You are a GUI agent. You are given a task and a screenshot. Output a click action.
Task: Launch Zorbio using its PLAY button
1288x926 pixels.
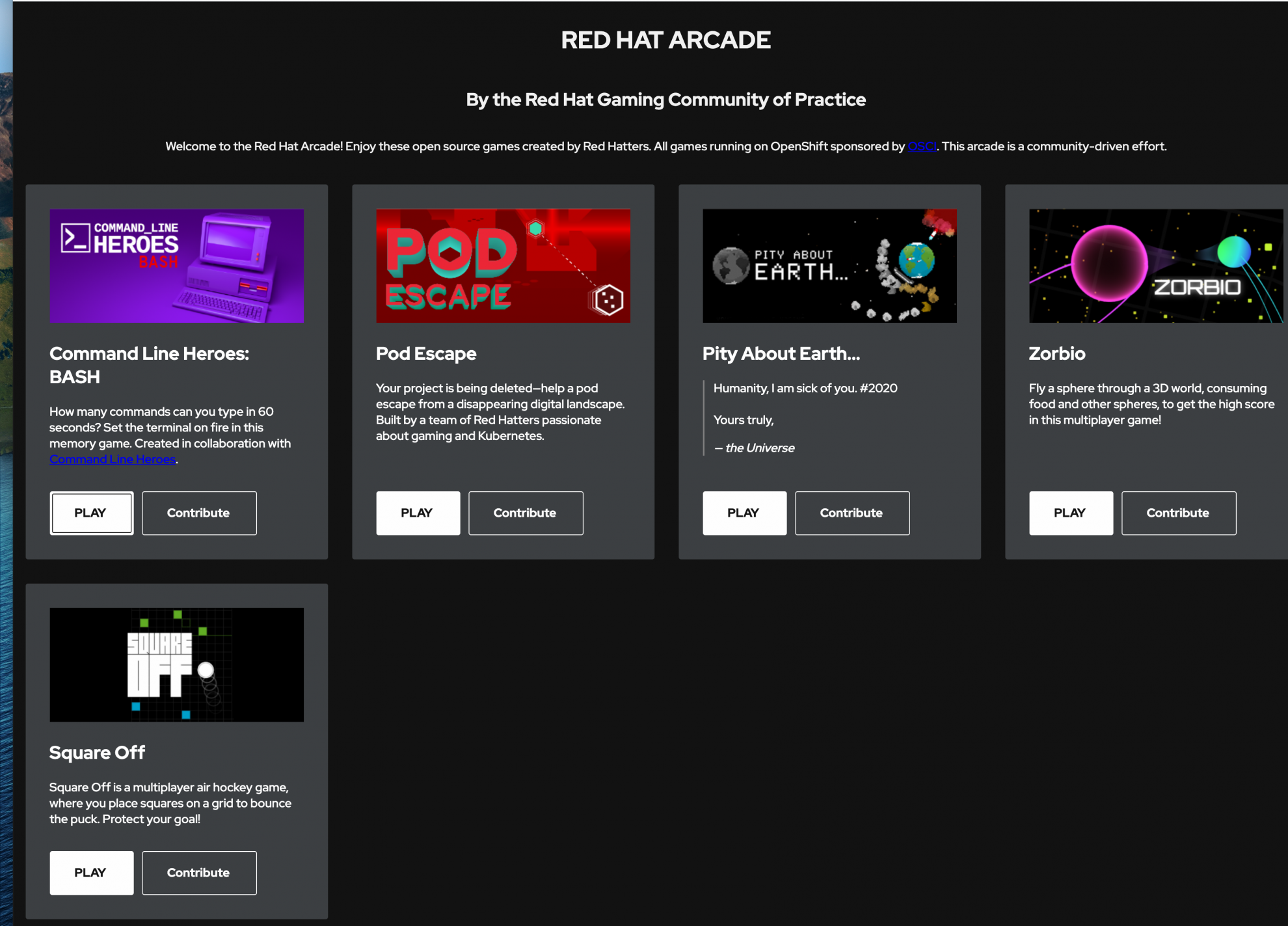click(1071, 513)
